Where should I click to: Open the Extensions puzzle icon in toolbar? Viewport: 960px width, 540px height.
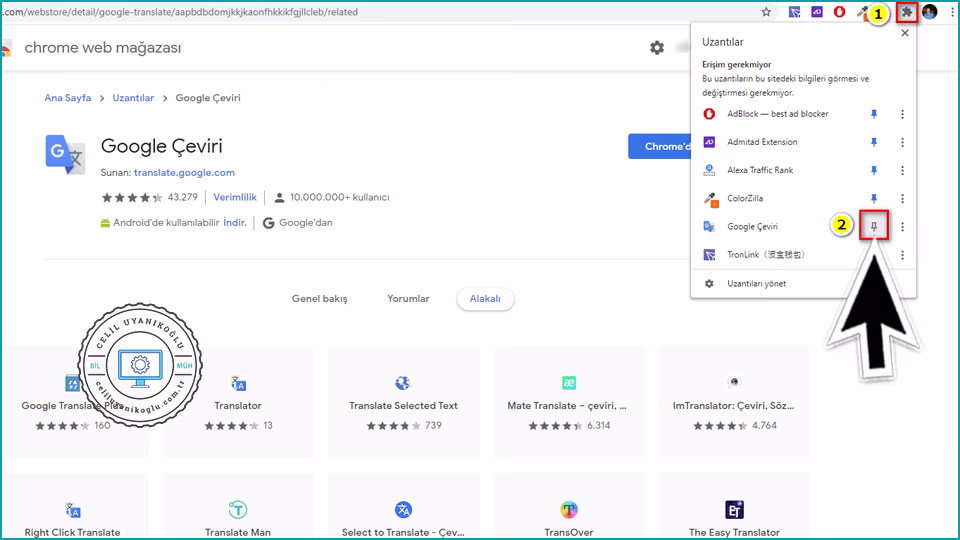click(x=907, y=12)
